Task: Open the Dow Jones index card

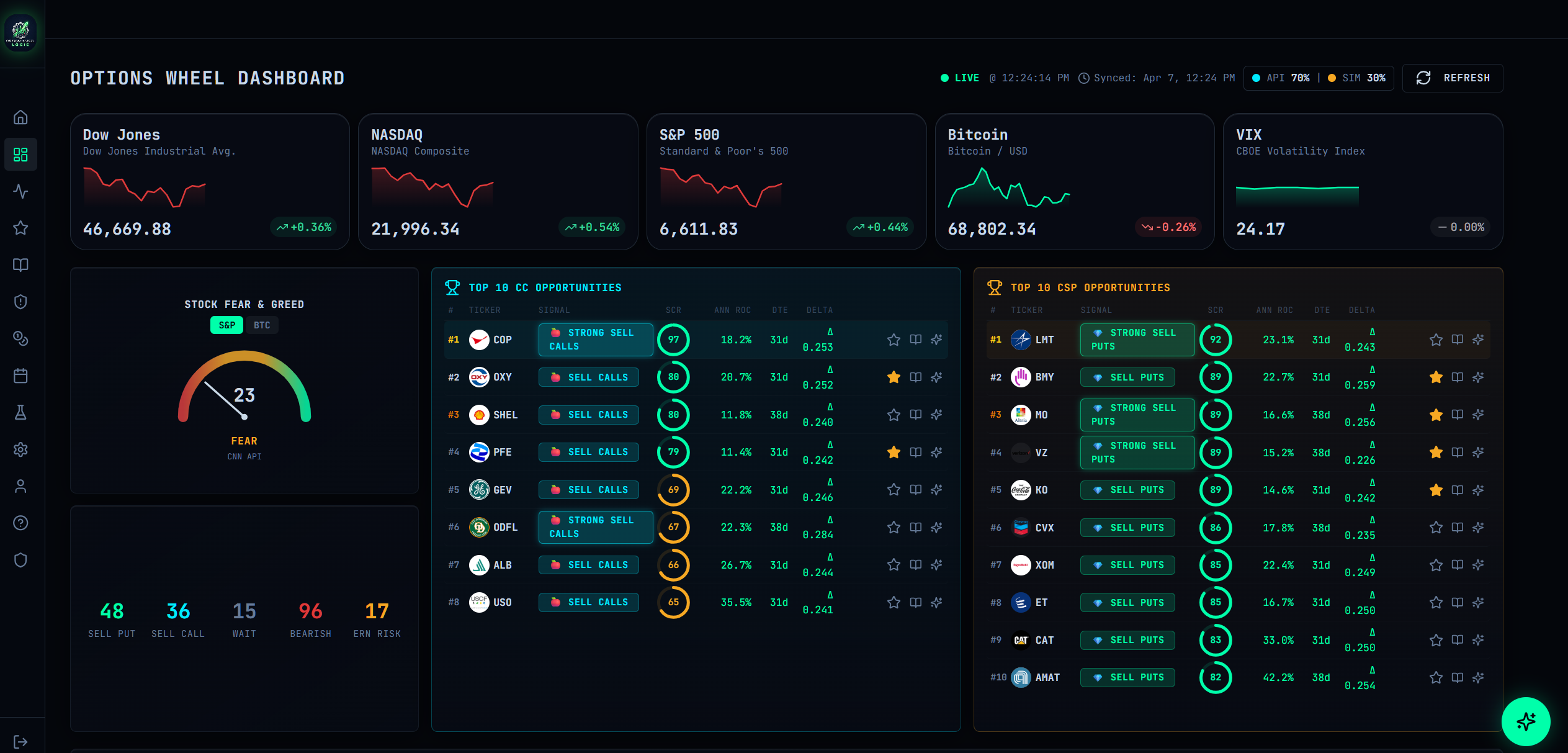Action: point(210,181)
